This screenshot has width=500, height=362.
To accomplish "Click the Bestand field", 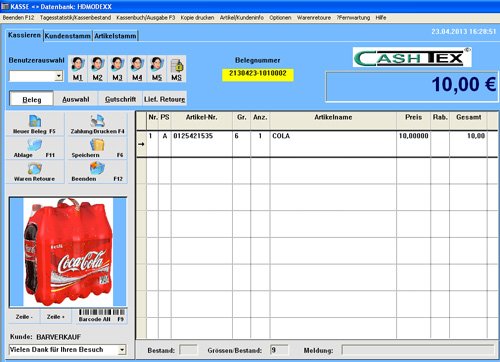I will pyautogui.click(x=188, y=350).
